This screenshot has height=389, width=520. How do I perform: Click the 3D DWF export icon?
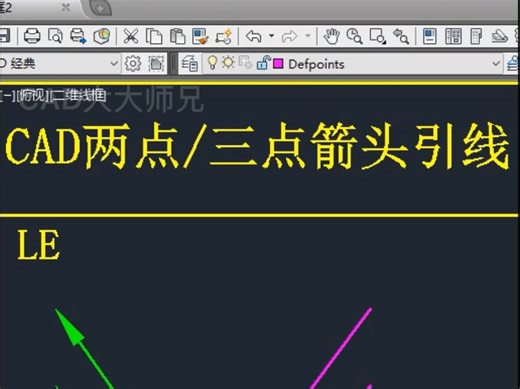tap(102, 36)
